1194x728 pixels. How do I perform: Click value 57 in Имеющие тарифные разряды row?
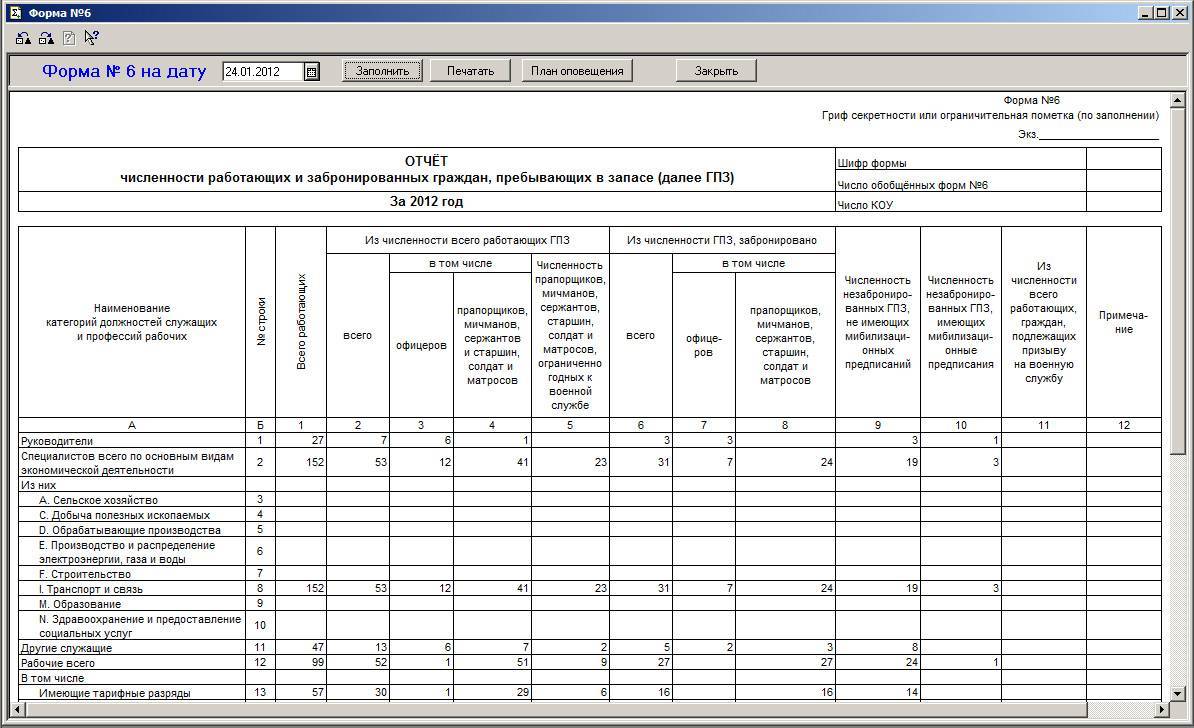click(318, 692)
